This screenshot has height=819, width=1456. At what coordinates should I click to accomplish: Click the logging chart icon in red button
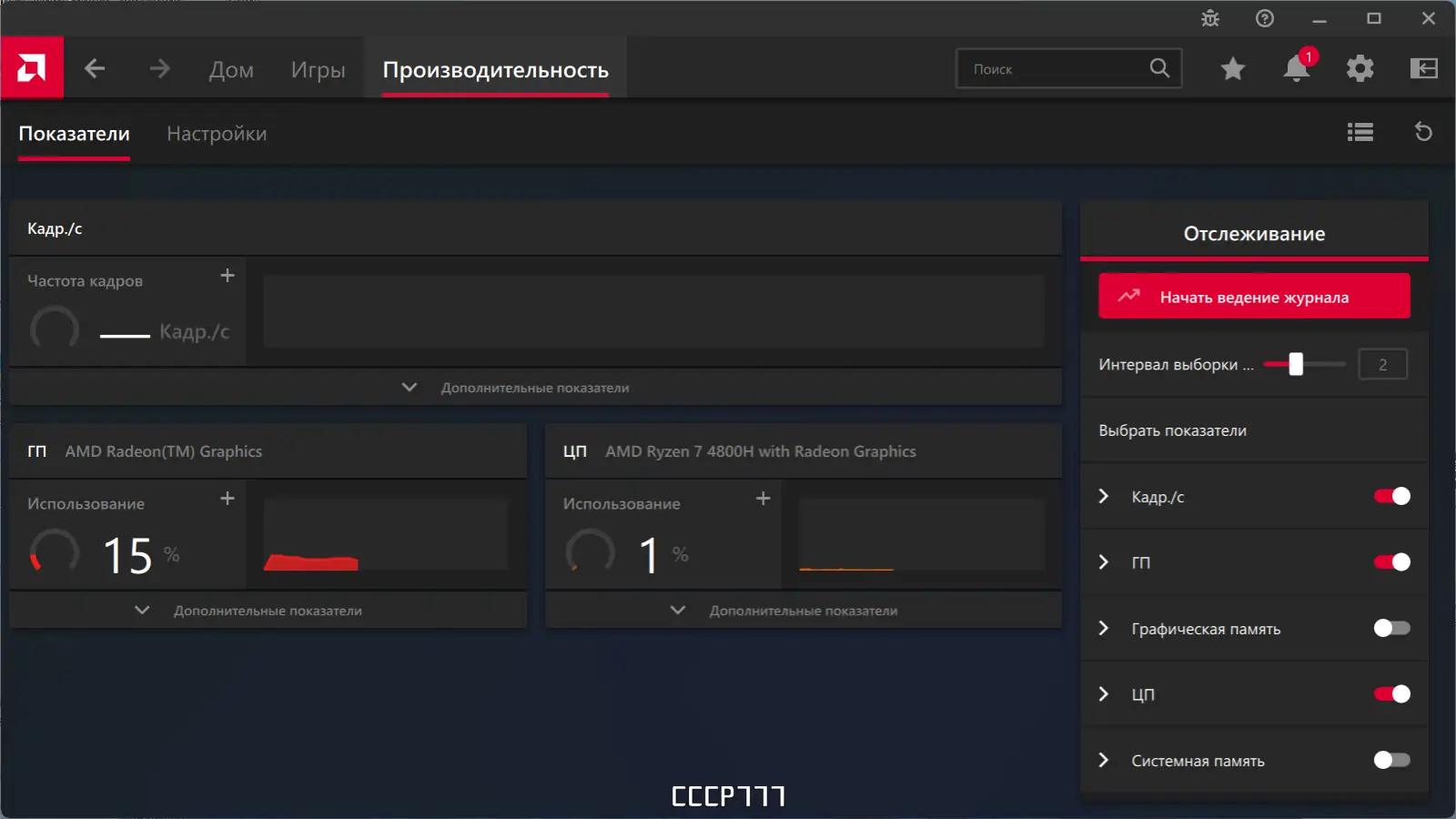click(1129, 296)
